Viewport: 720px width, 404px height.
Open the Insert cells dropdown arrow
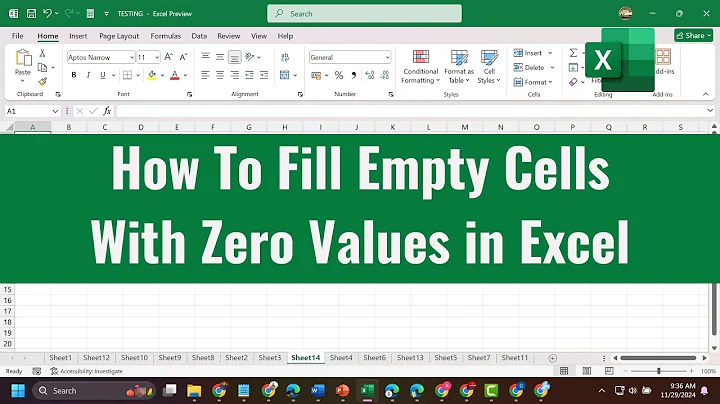pyautogui.click(x=550, y=53)
